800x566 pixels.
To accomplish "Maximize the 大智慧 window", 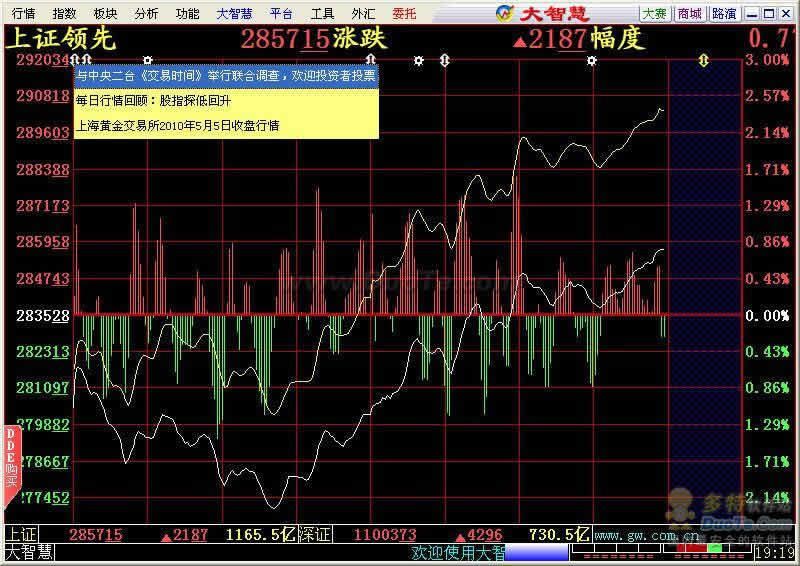I will coord(769,14).
